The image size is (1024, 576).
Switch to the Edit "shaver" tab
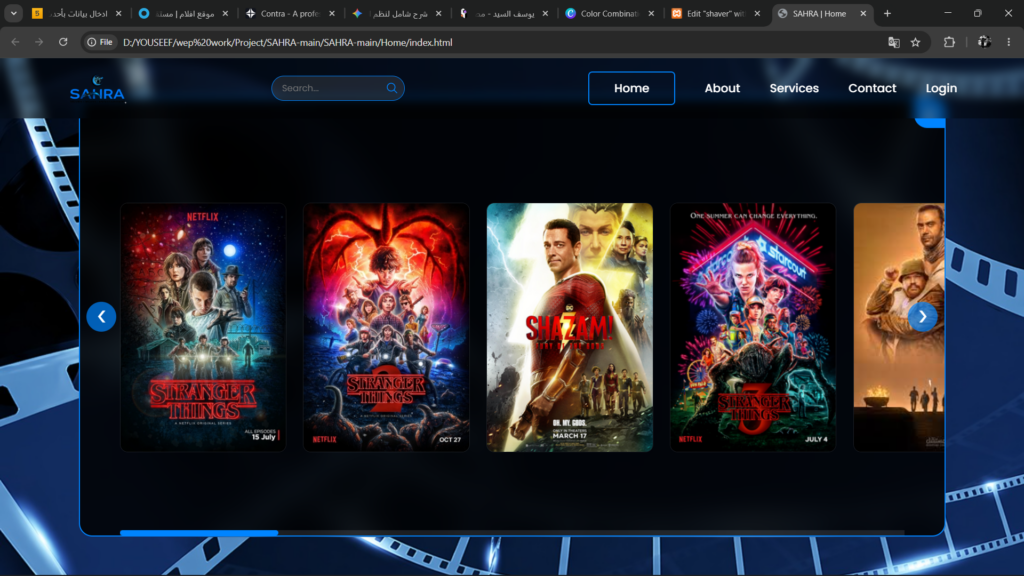716,13
